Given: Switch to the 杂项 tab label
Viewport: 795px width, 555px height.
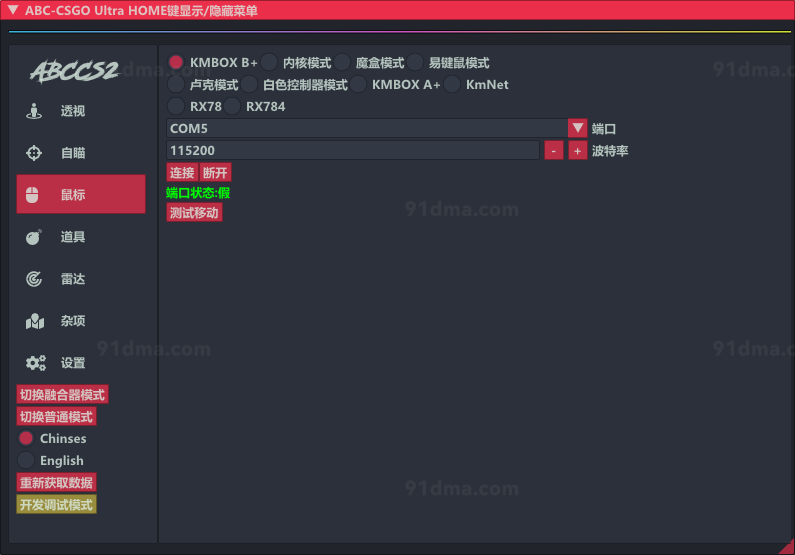Looking at the screenshot, I should coord(73,321).
